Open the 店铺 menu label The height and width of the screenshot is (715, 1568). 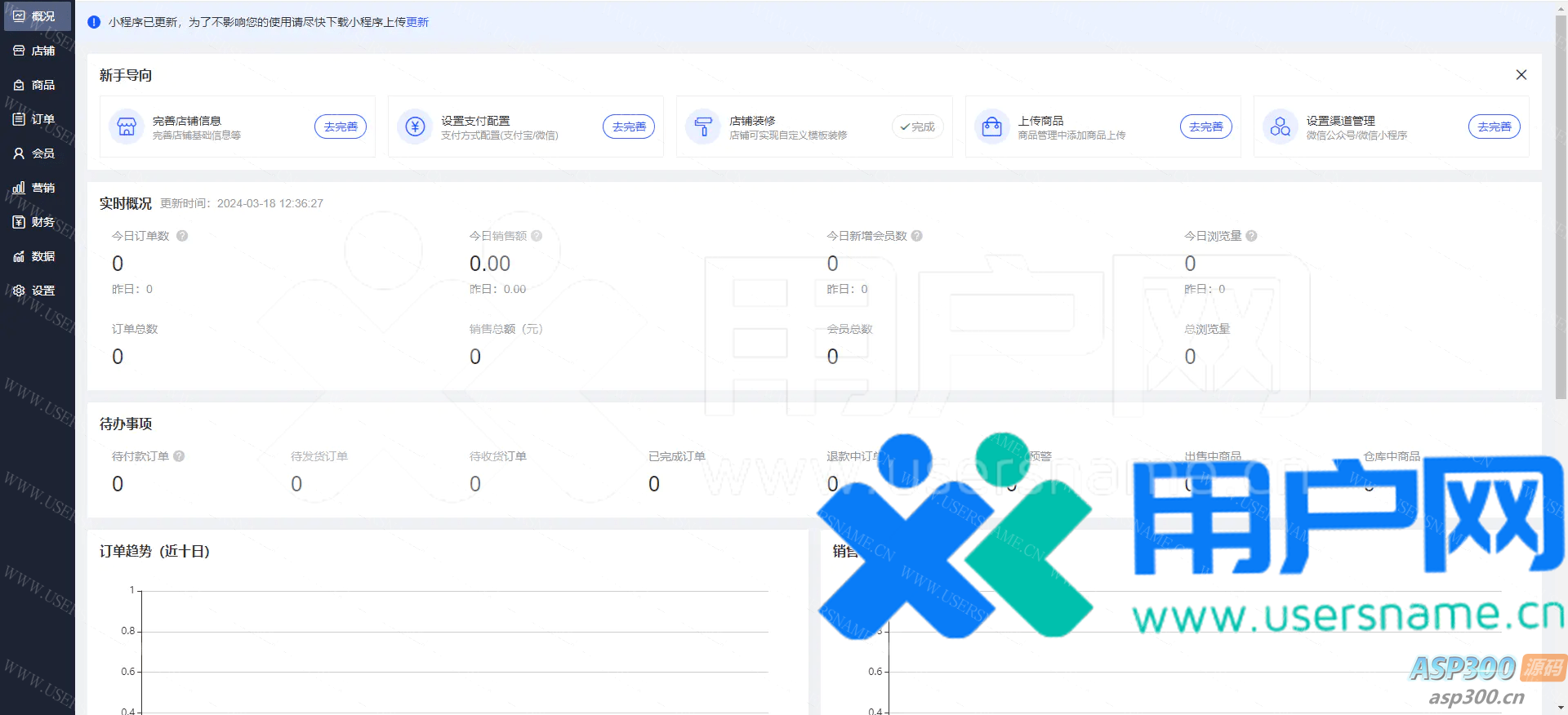(x=43, y=51)
